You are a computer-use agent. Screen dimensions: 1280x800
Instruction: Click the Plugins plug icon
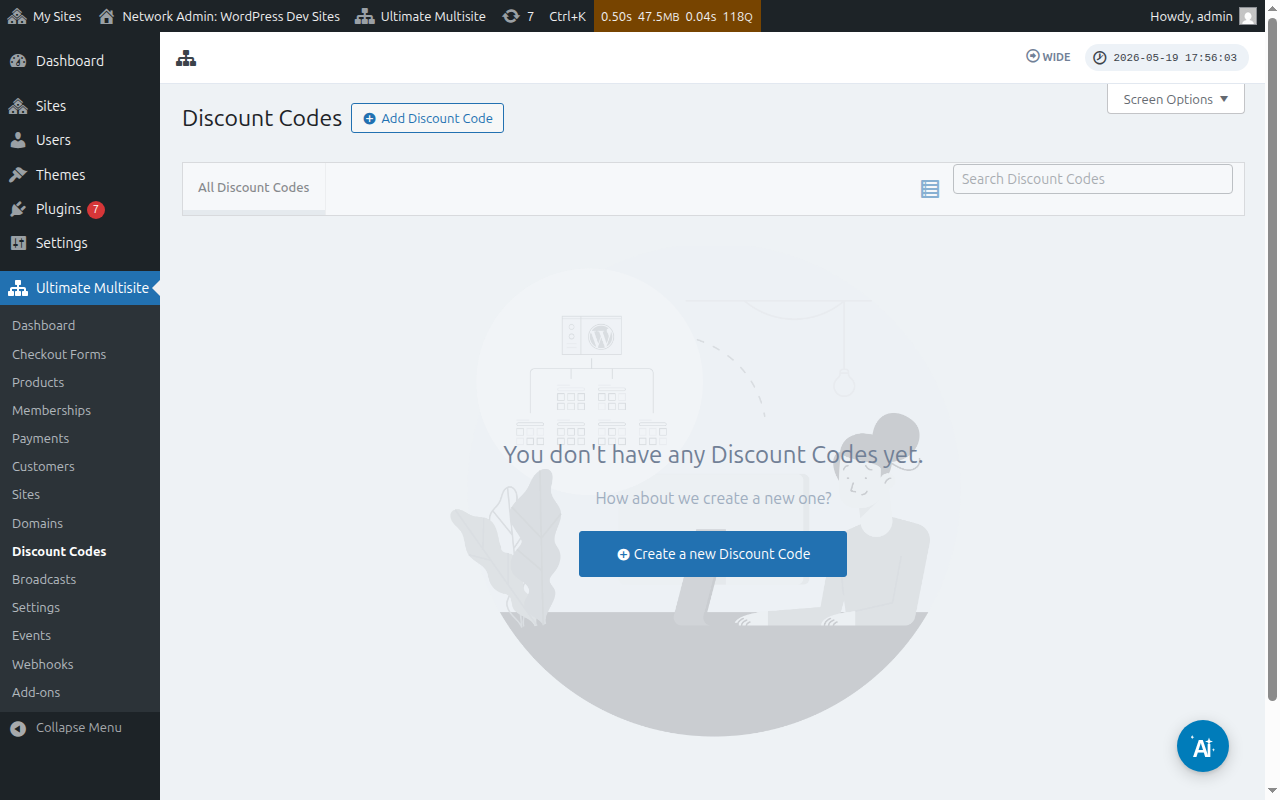(18, 209)
